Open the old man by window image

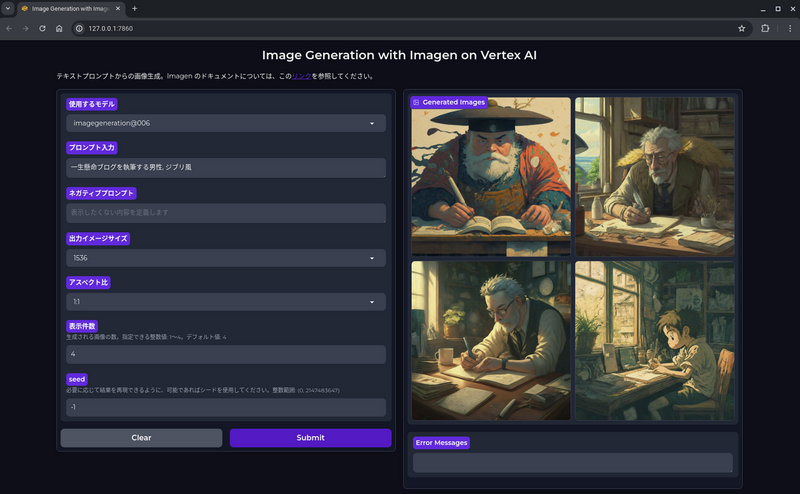(655, 177)
